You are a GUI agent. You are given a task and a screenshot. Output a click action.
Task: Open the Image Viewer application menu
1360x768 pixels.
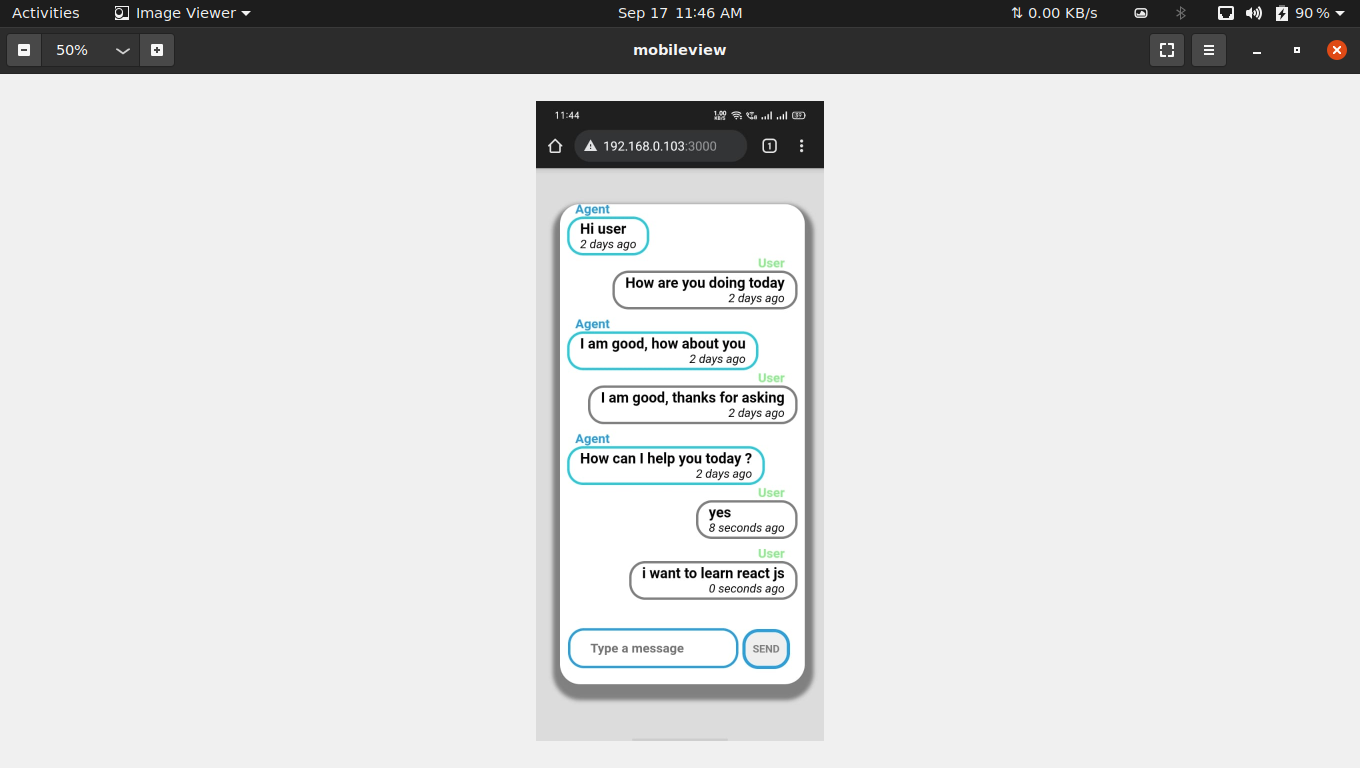[x=181, y=13]
